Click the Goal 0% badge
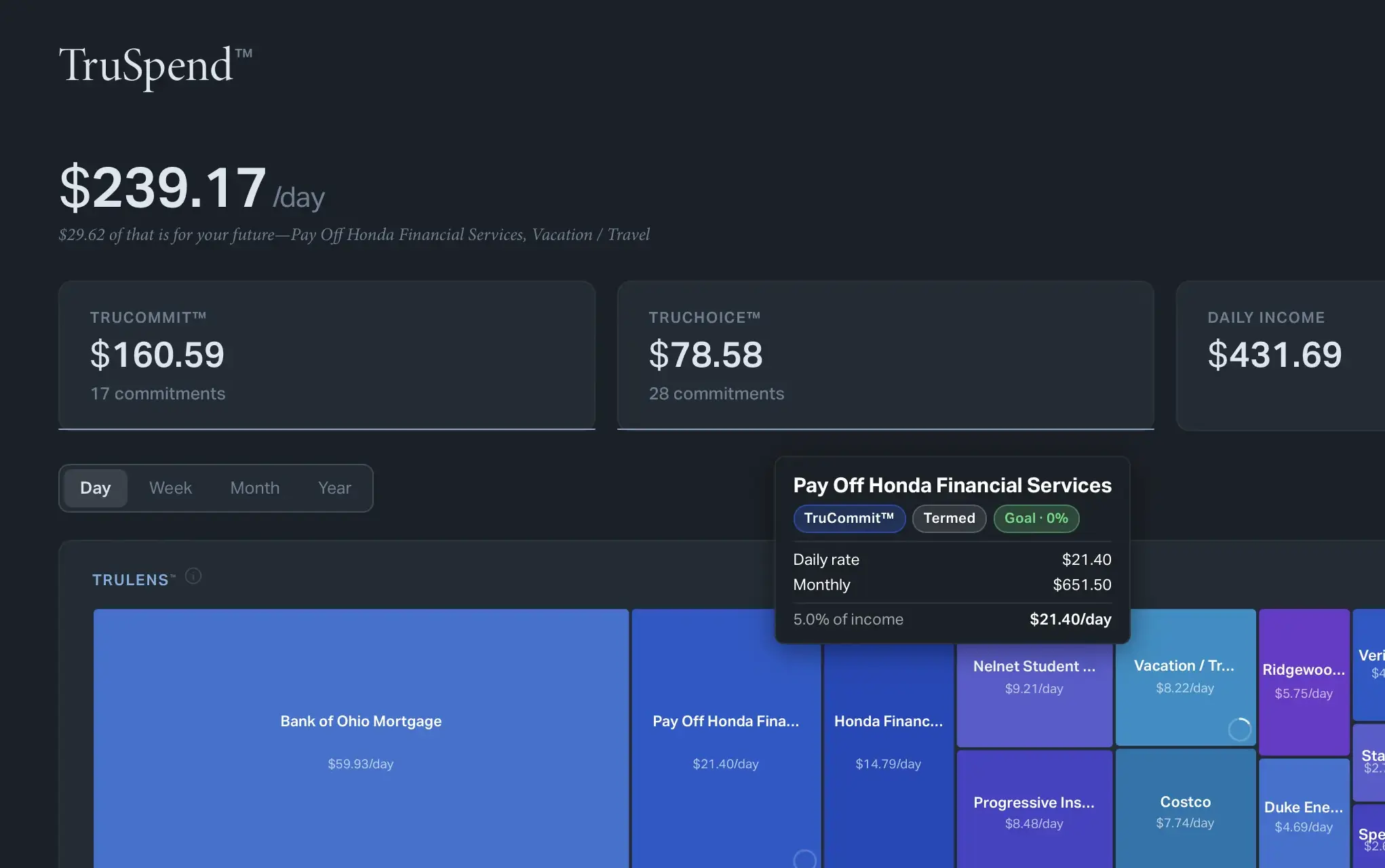Viewport: 1385px width, 868px height. pyautogui.click(x=1036, y=519)
